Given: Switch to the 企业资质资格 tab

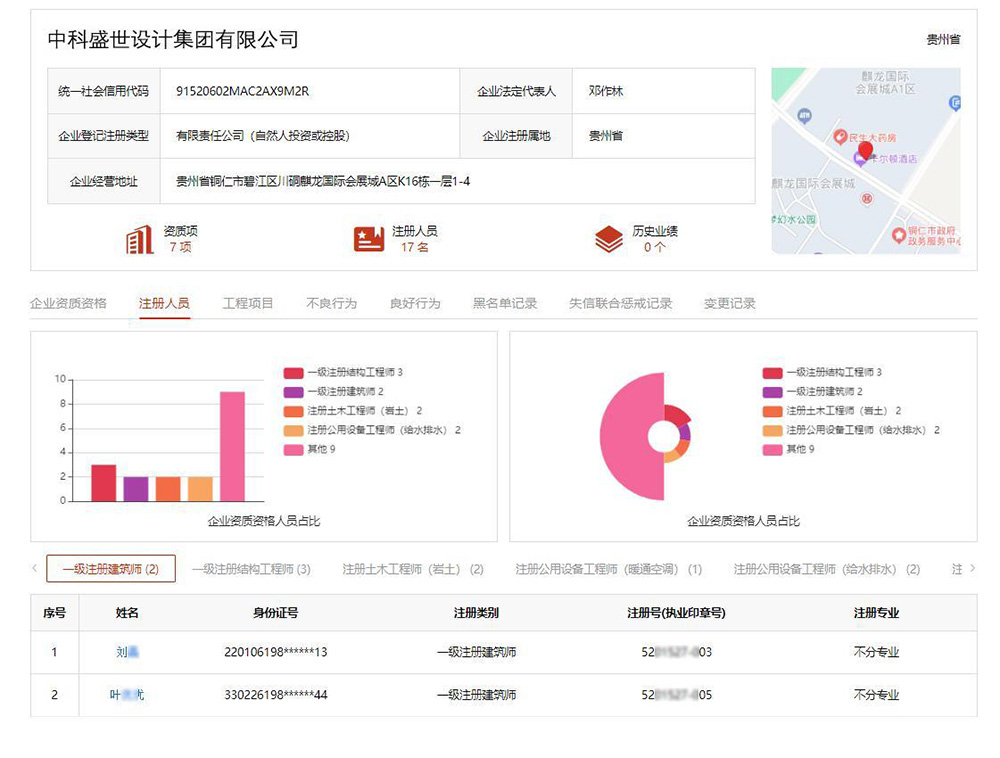Looking at the screenshot, I should point(68,303).
